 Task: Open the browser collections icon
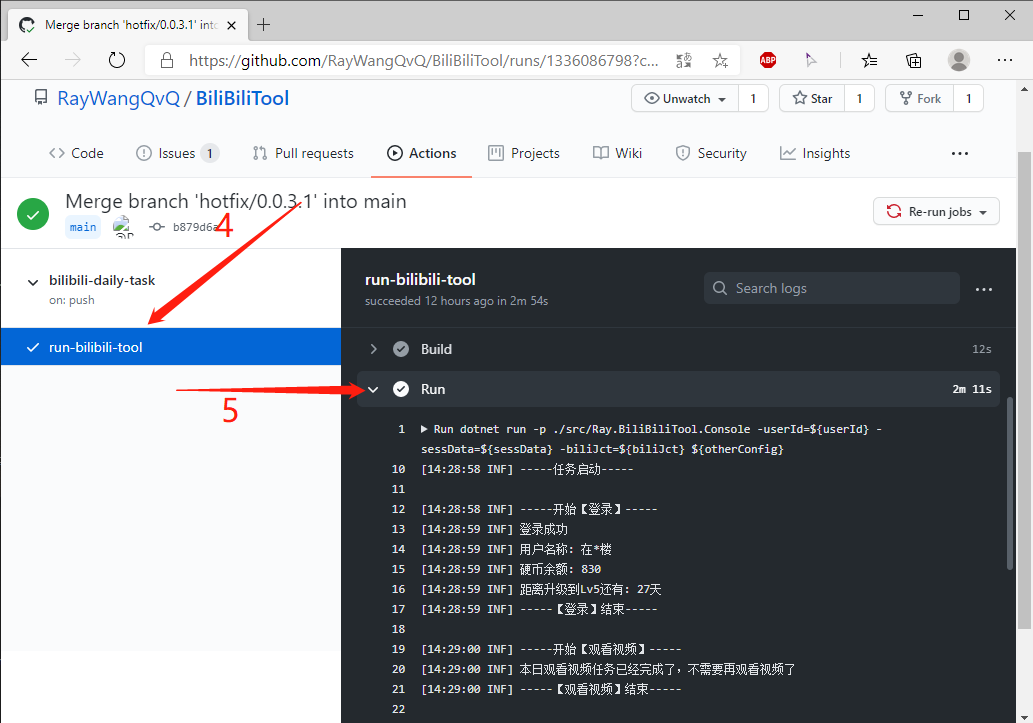point(914,60)
